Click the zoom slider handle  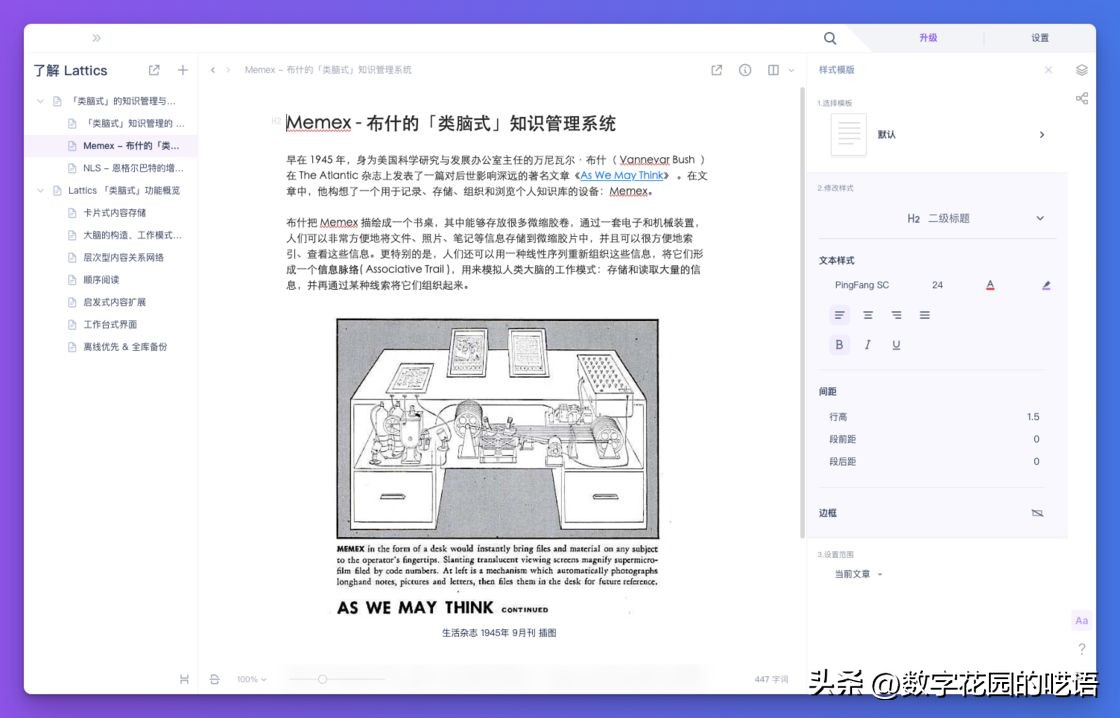[x=323, y=679]
